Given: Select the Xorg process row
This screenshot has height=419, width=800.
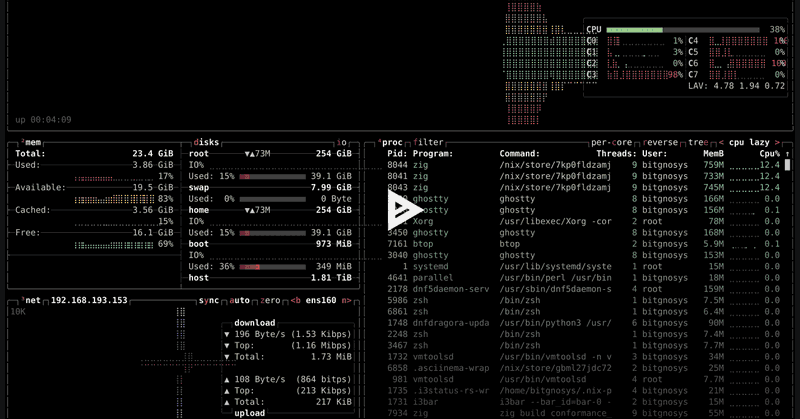Looking at the screenshot, I should point(583,221).
